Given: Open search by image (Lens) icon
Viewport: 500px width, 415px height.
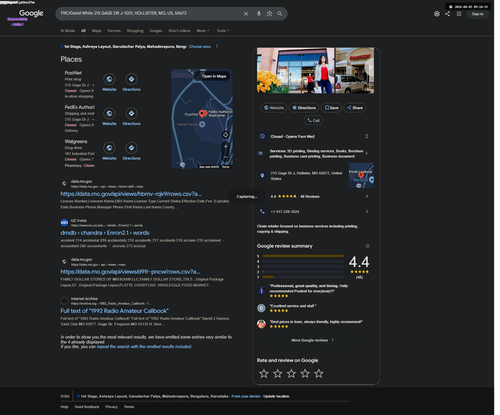Looking at the screenshot, I should [x=269, y=14].
